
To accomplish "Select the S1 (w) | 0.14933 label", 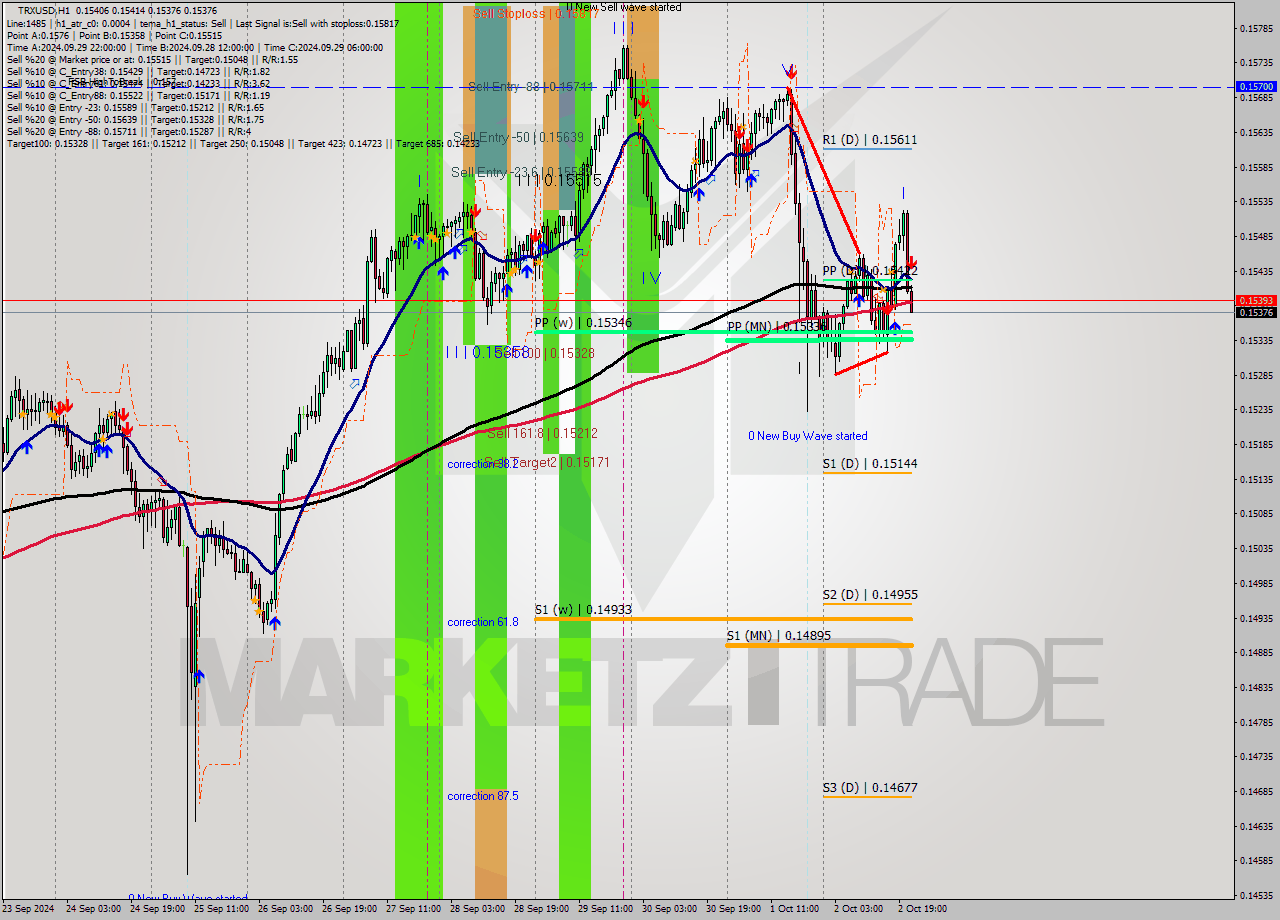I will (x=583, y=609).
